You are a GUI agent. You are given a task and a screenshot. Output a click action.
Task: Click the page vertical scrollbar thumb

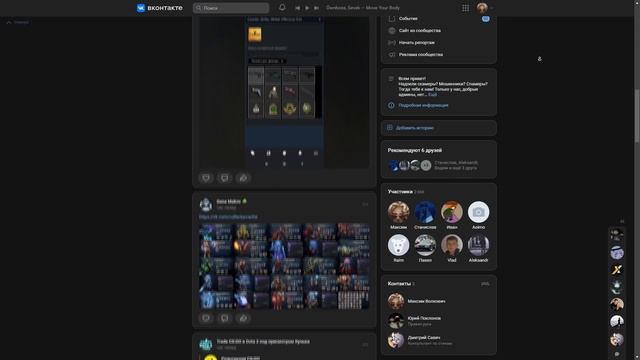click(637, 116)
